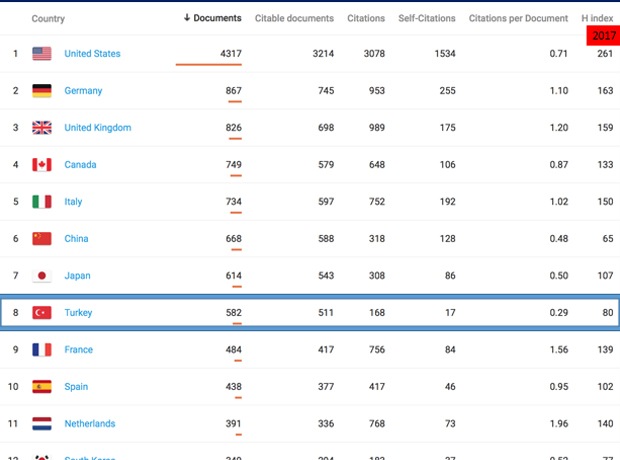This screenshot has width=620, height=460.
Task: Open the United States country link
Action: [x=92, y=54]
